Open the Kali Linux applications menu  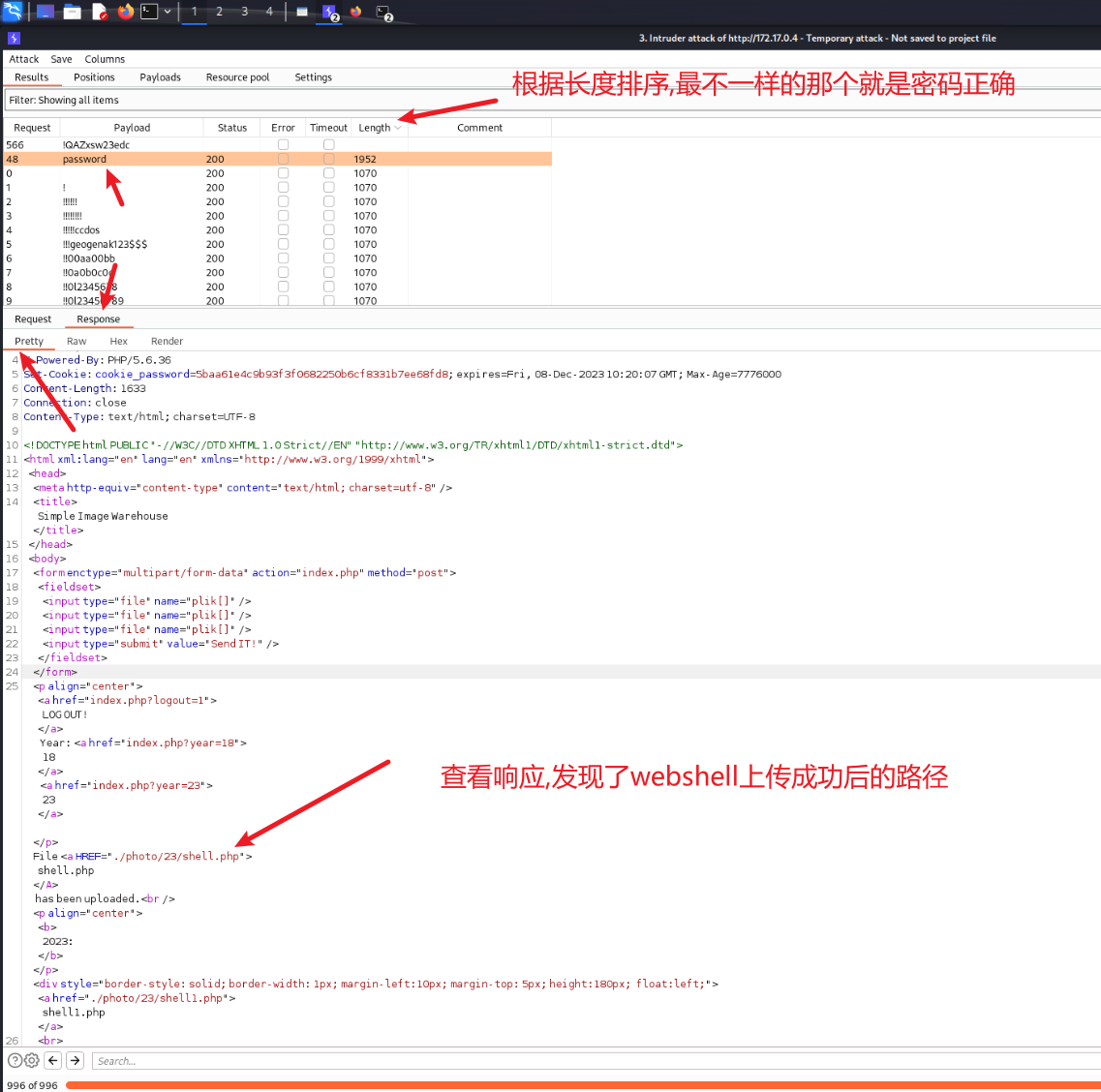13,12
